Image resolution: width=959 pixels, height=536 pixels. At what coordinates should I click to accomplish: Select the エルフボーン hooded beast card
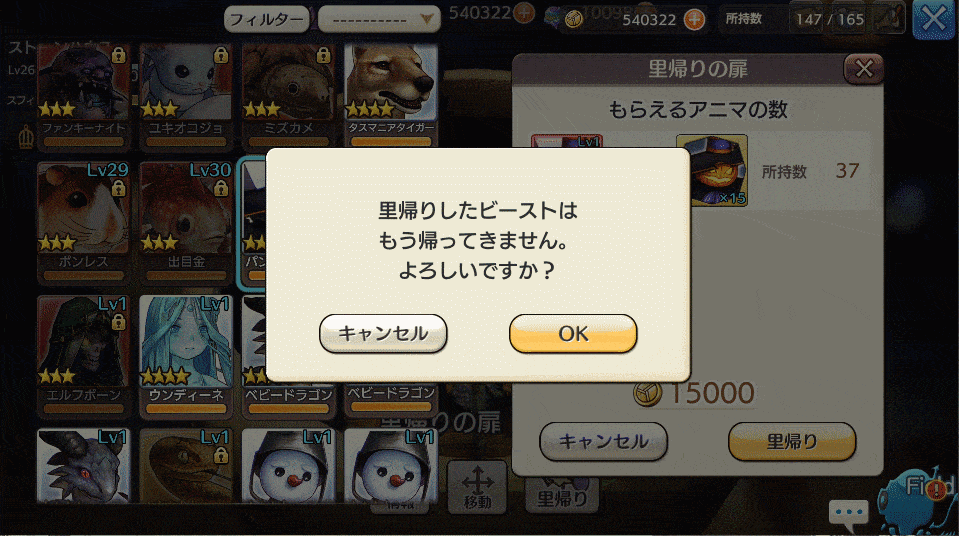[84, 355]
